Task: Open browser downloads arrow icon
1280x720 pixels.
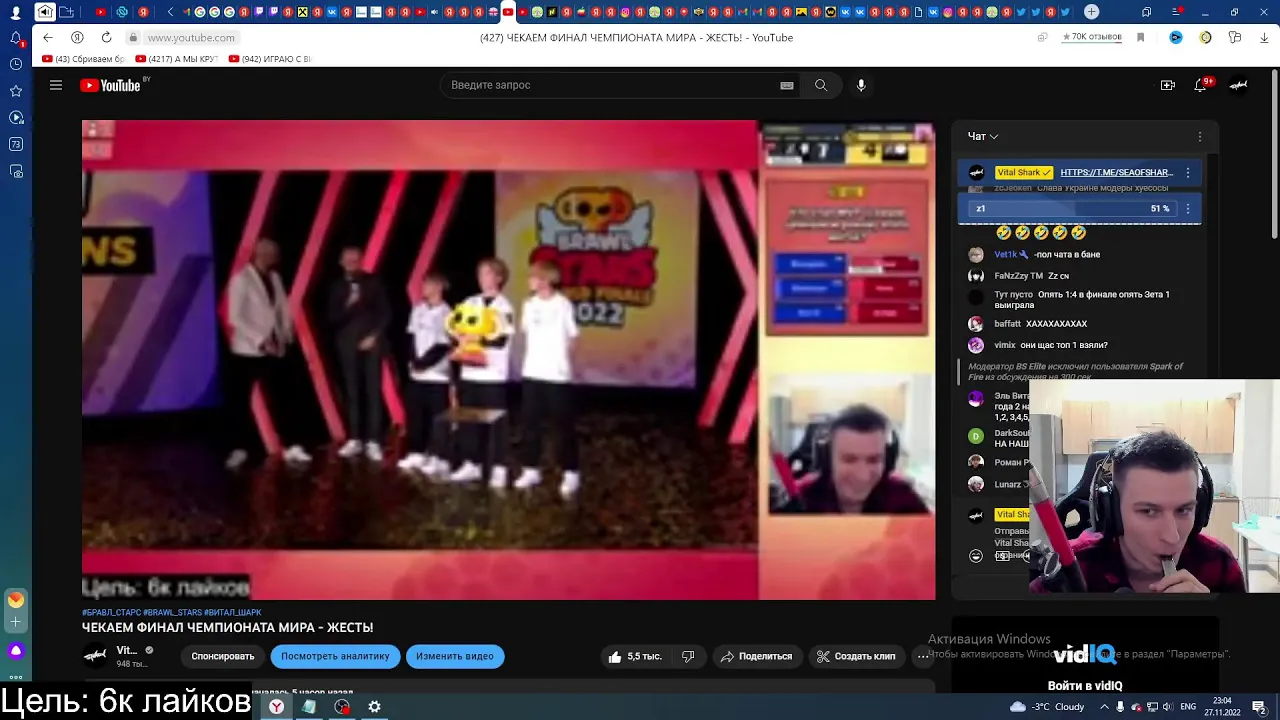Action: click(1264, 37)
